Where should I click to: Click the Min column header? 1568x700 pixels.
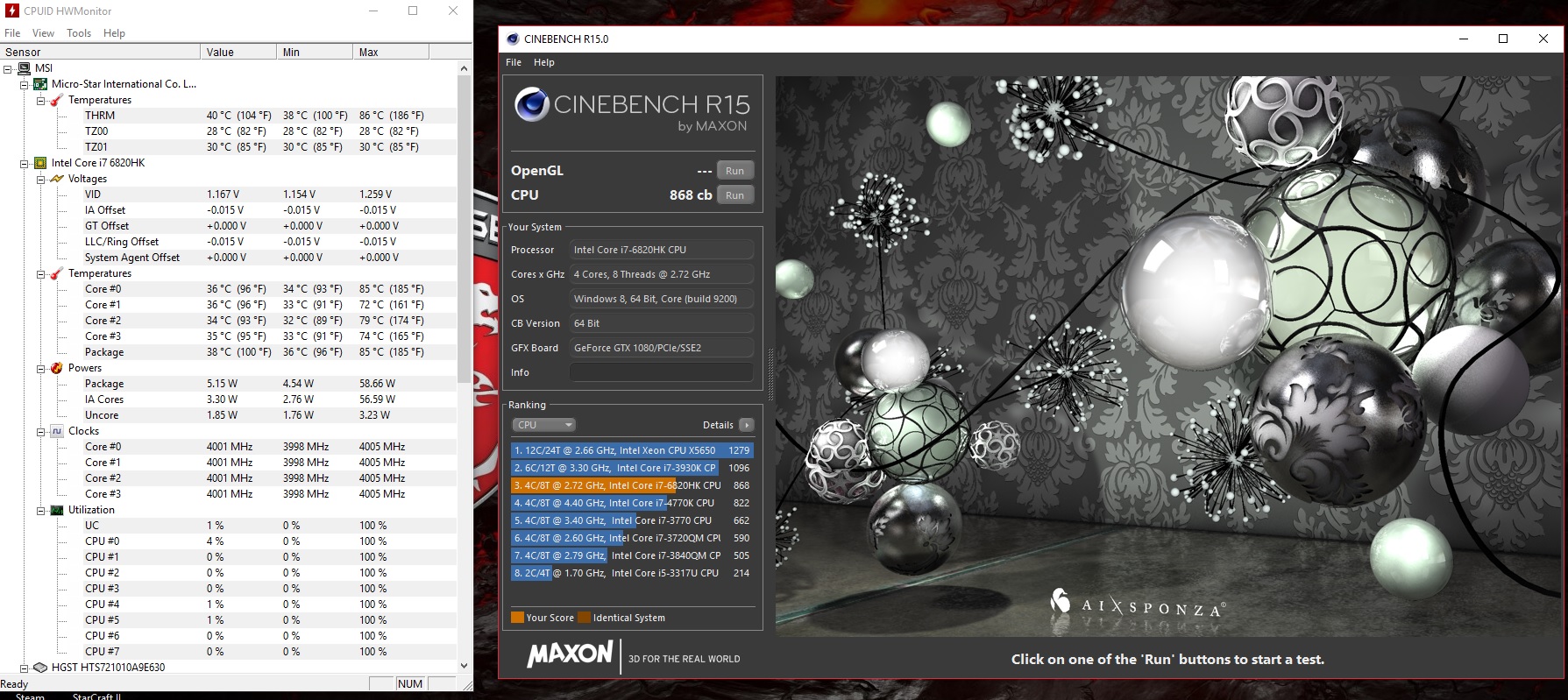(x=315, y=52)
